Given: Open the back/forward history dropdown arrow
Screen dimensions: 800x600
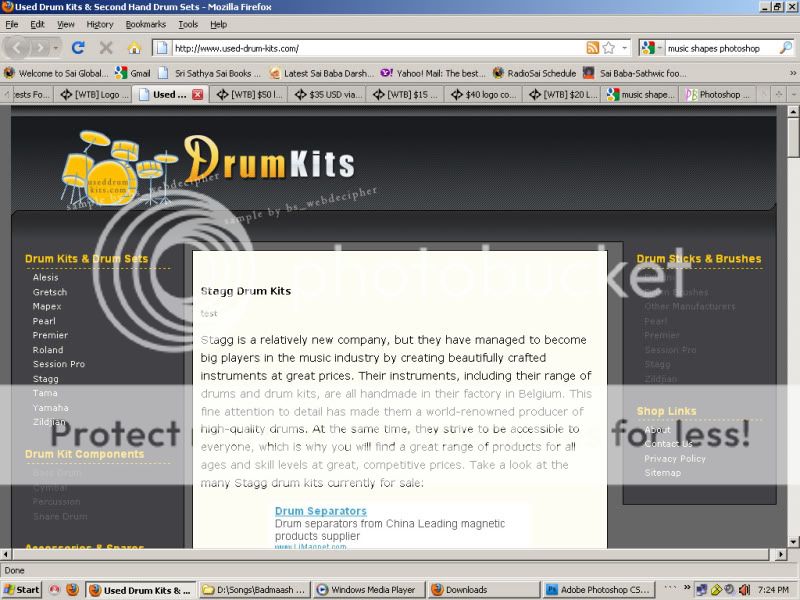Looking at the screenshot, I should coord(56,48).
